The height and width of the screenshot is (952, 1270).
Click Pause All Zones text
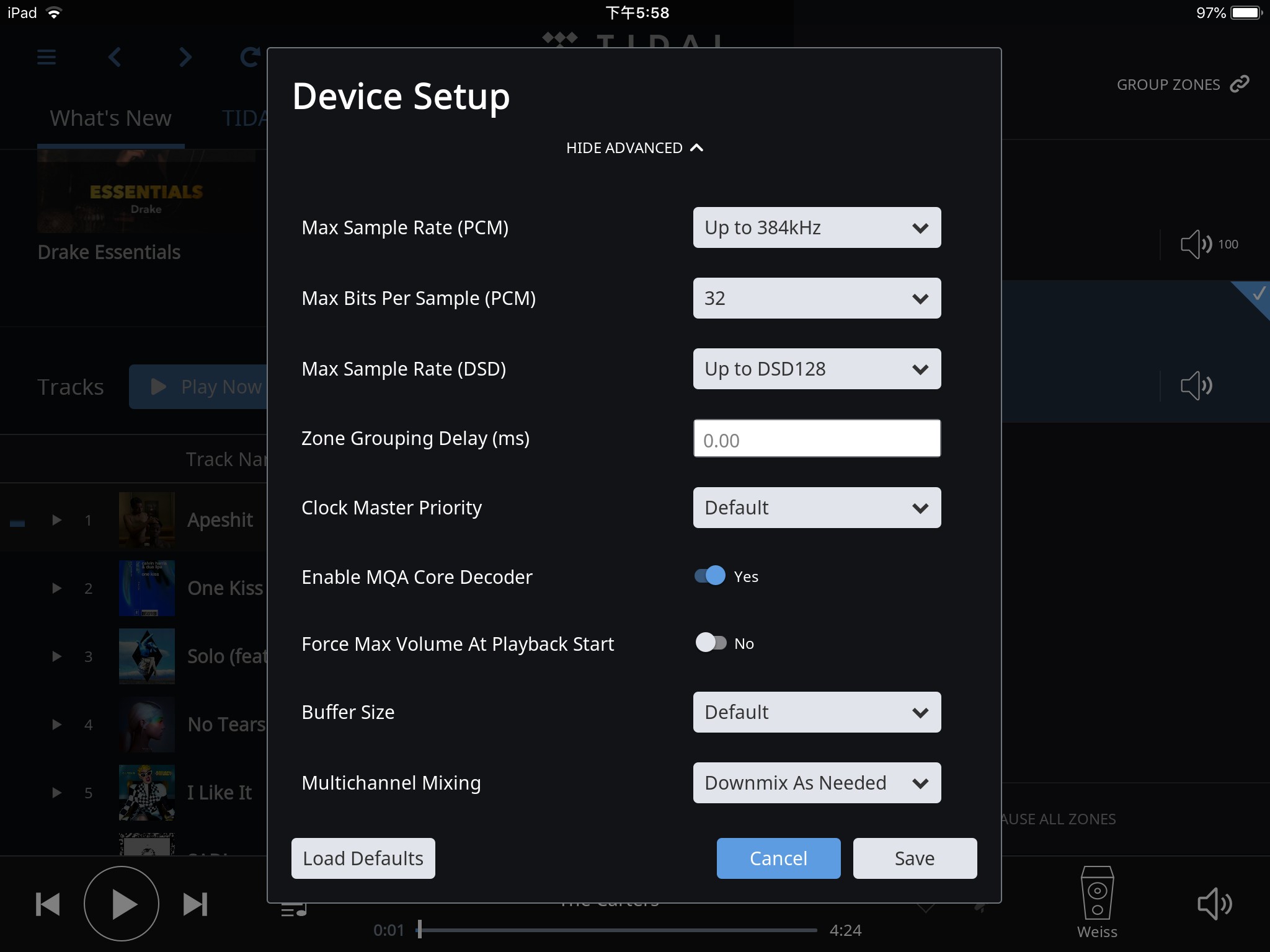1059,819
